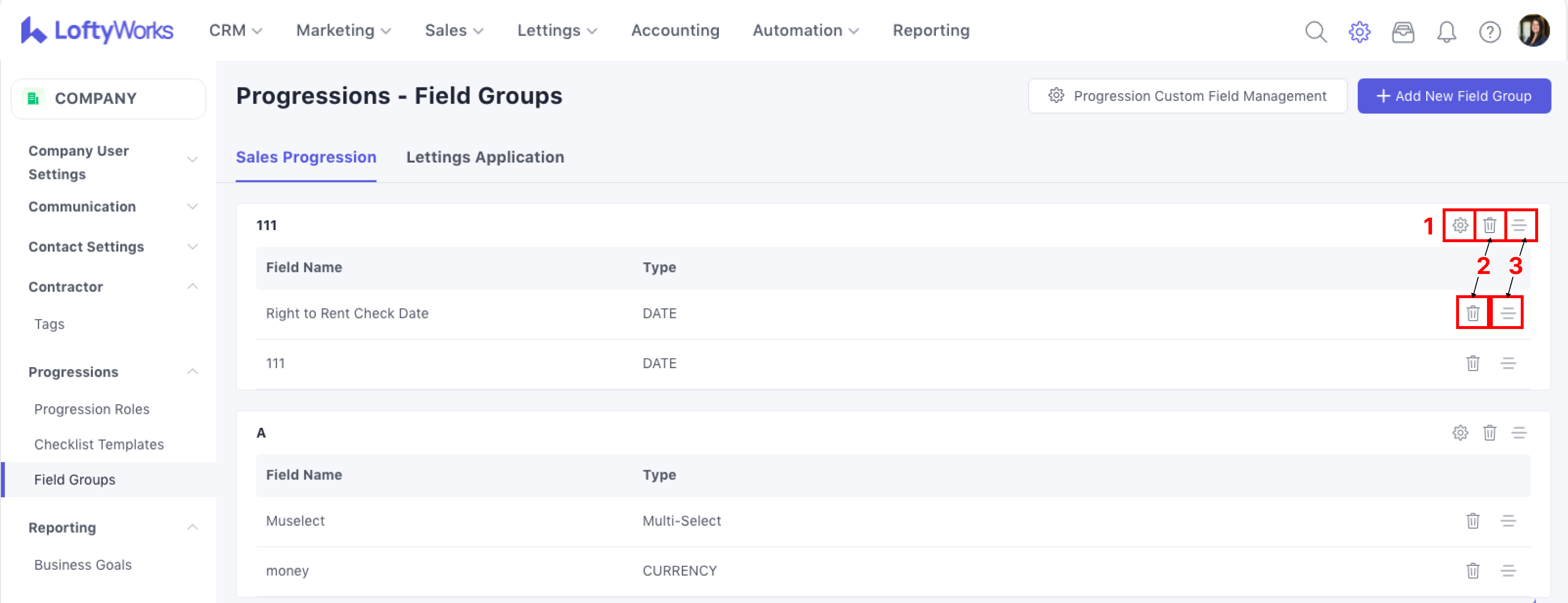Open the Lettings dropdown in navbar
Image resolution: width=1568 pixels, height=603 pixels.
pyautogui.click(x=556, y=30)
